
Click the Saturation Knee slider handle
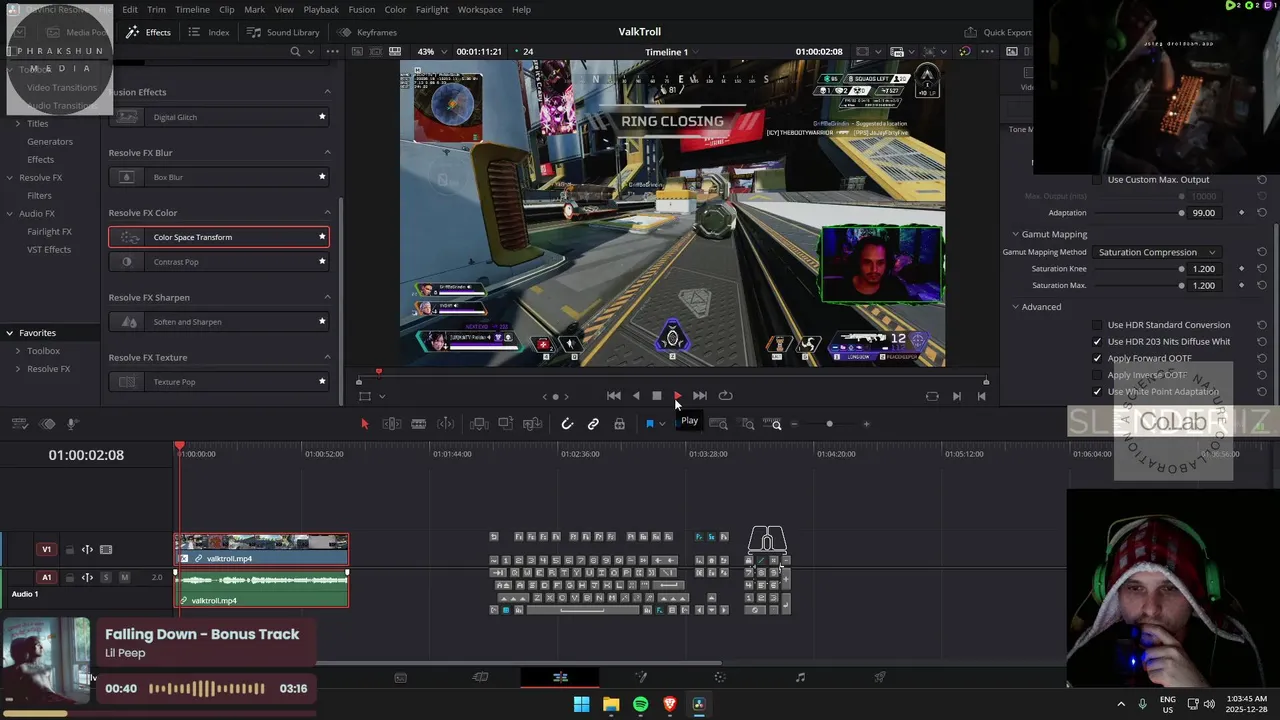(1181, 269)
